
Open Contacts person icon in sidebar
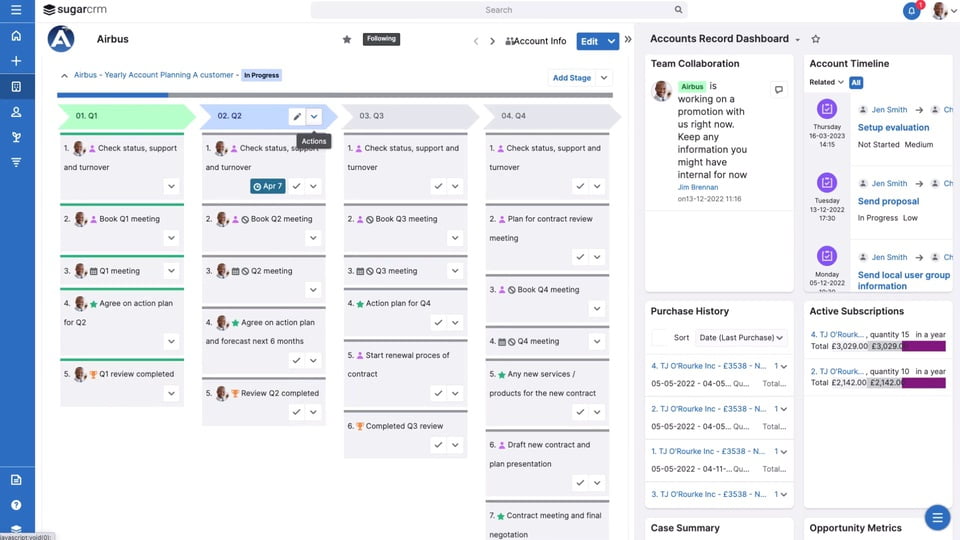pyautogui.click(x=16, y=112)
